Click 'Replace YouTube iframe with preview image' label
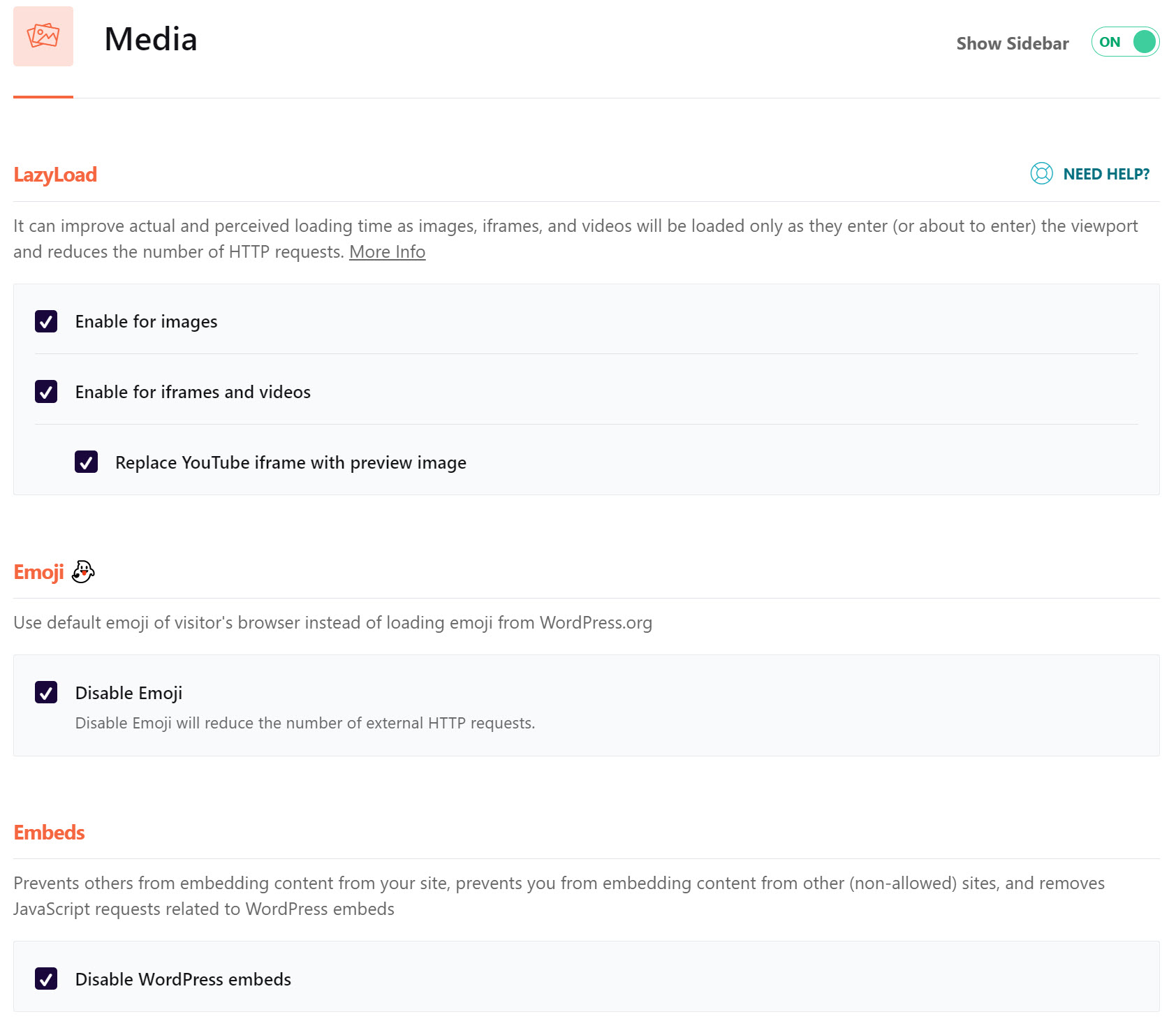1176x1026 pixels. [x=291, y=462]
